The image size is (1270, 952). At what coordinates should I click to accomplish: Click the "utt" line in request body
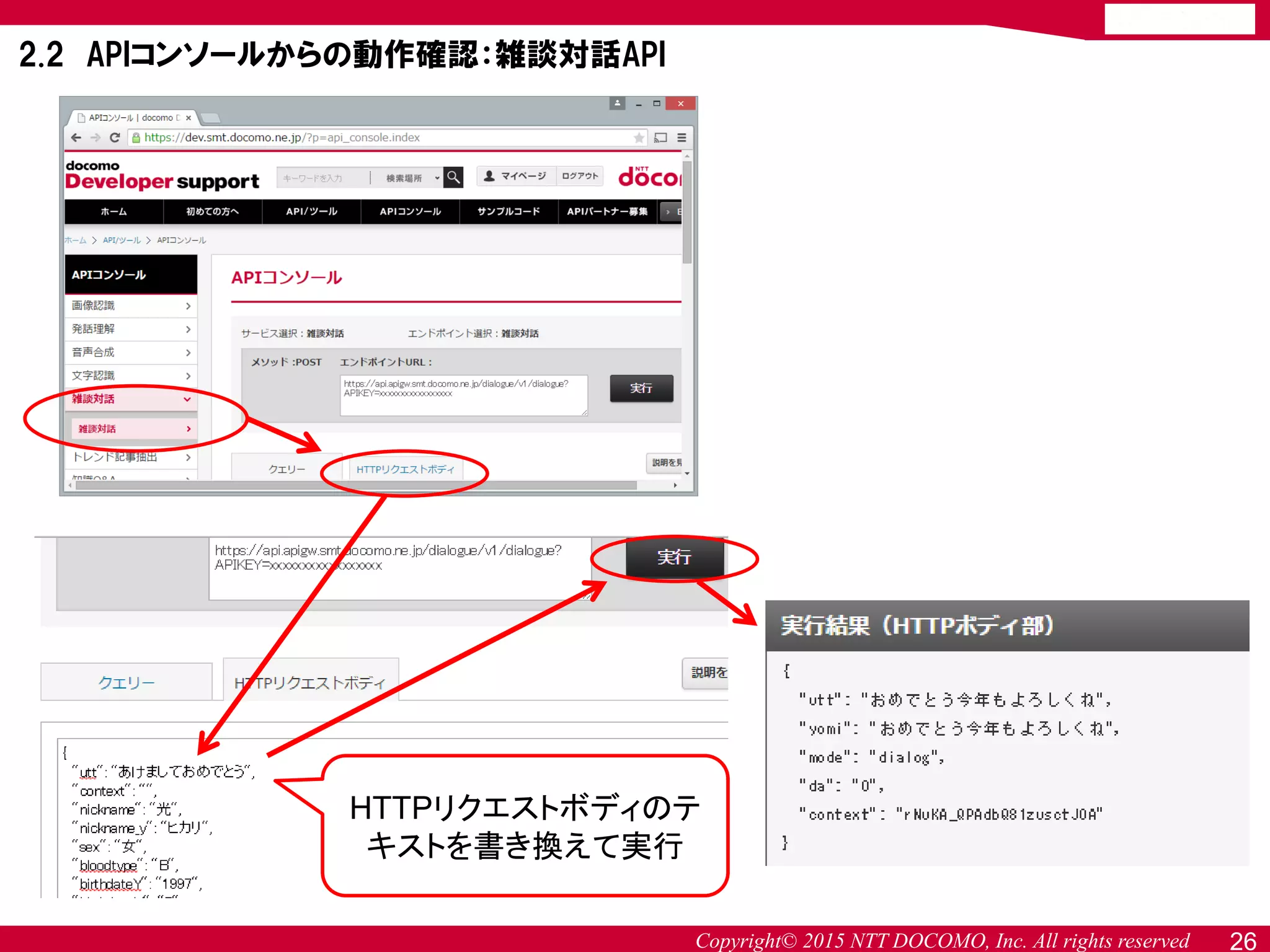point(164,772)
